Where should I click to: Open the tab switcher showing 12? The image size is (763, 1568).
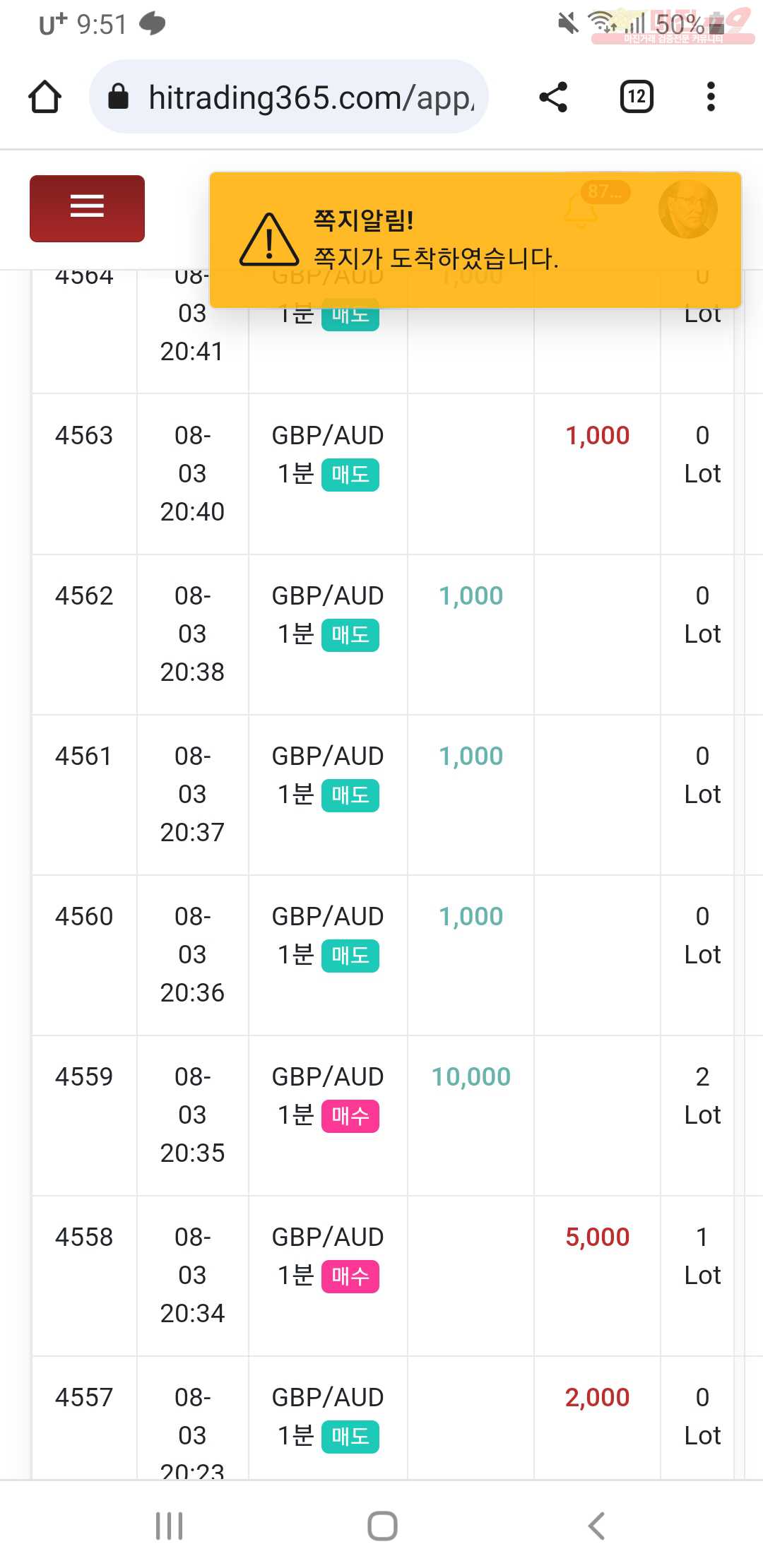pyautogui.click(x=637, y=97)
